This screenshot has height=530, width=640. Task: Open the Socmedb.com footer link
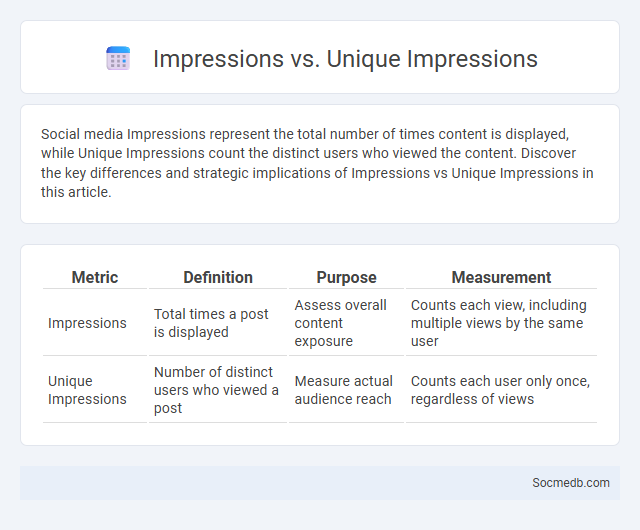571,483
